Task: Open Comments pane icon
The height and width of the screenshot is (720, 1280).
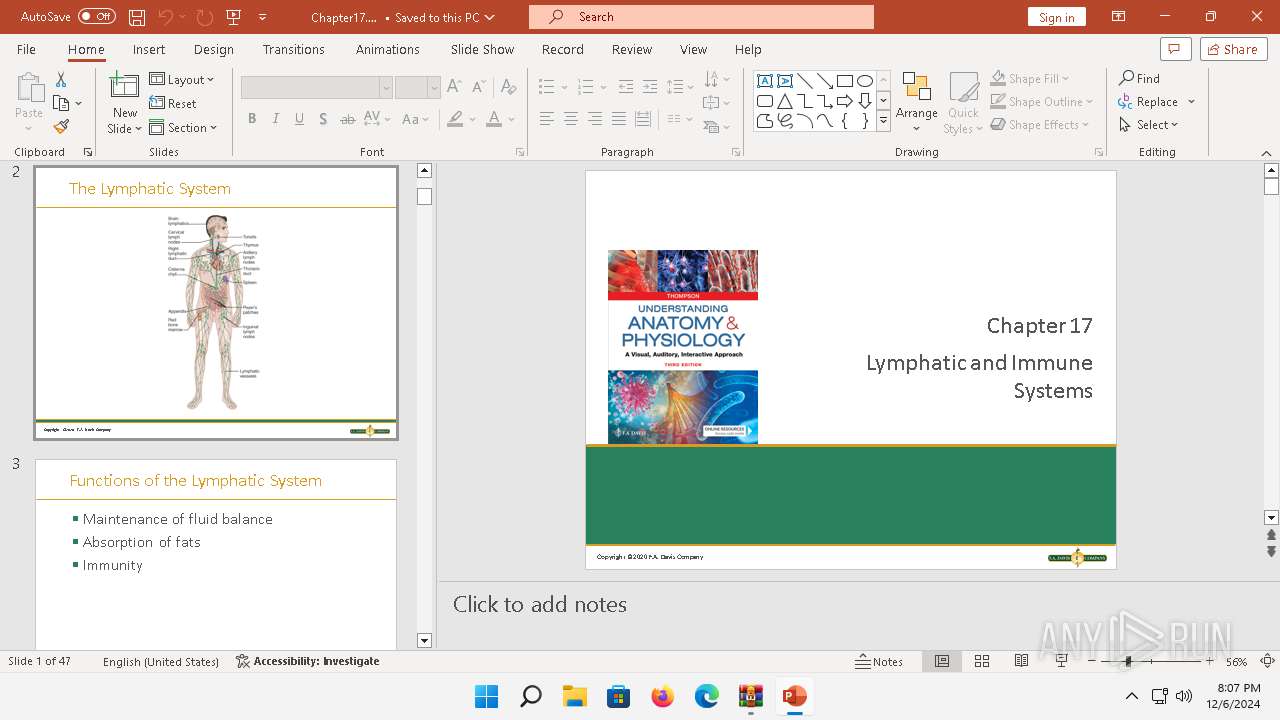Action: (1175, 49)
